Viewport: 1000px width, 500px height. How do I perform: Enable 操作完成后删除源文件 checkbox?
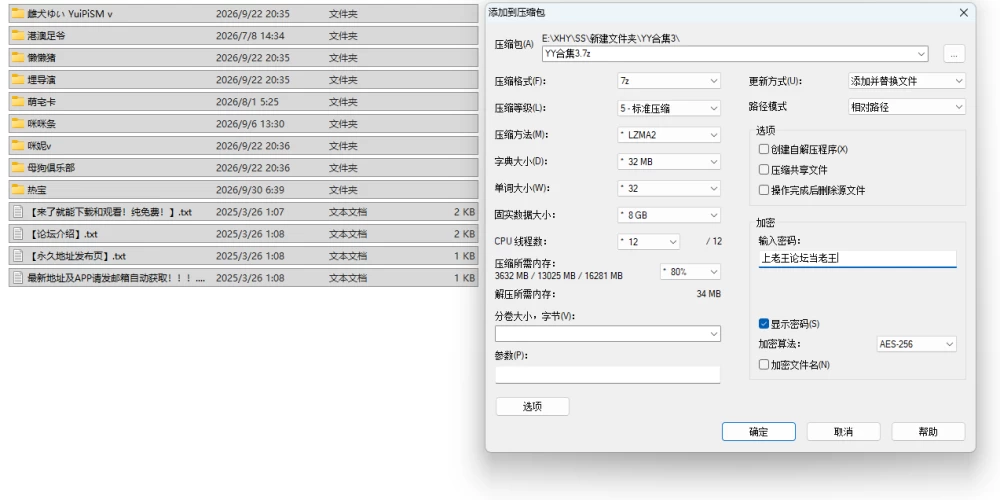point(763,190)
